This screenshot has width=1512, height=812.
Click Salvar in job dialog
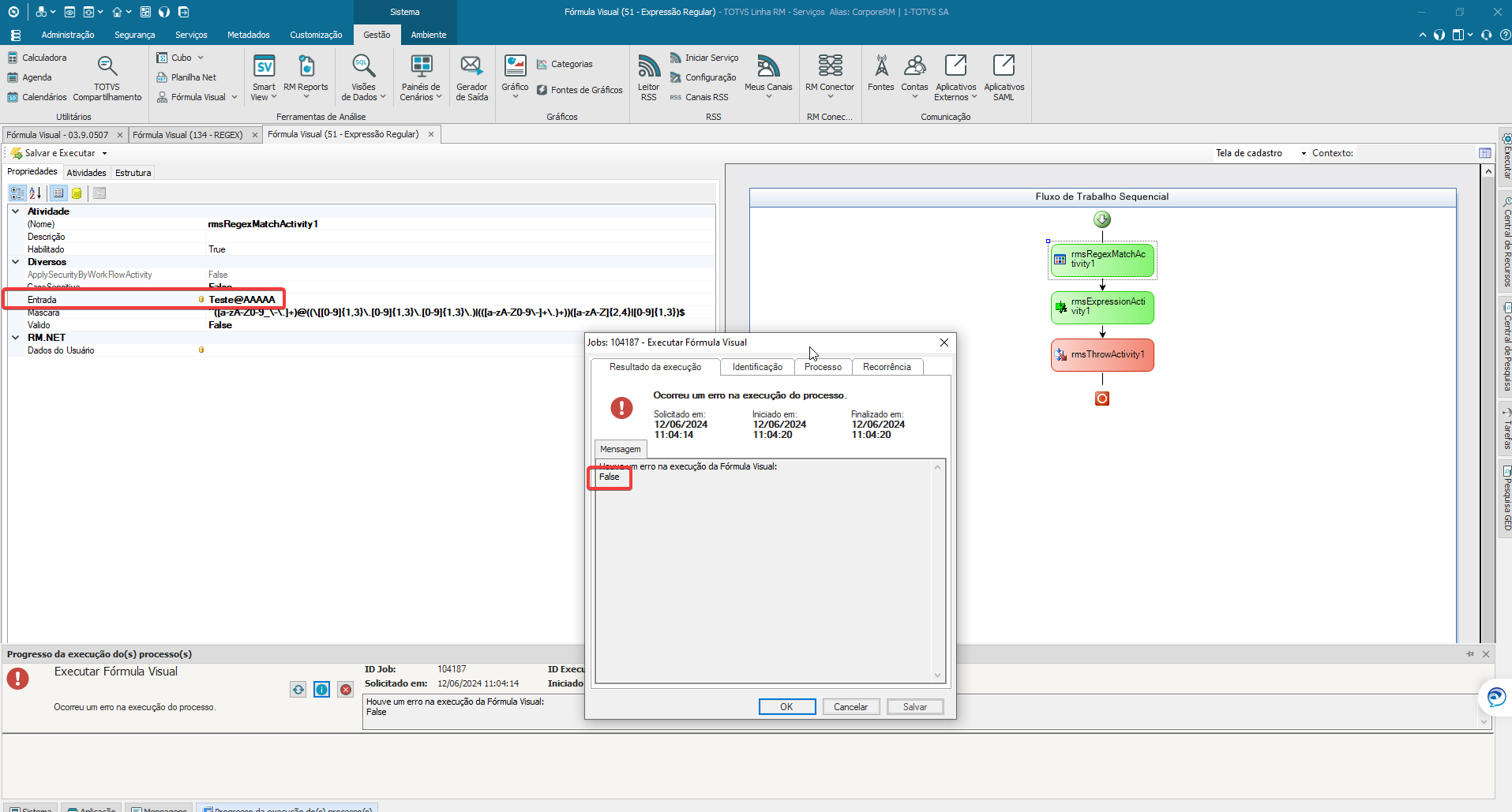(915, 707)
